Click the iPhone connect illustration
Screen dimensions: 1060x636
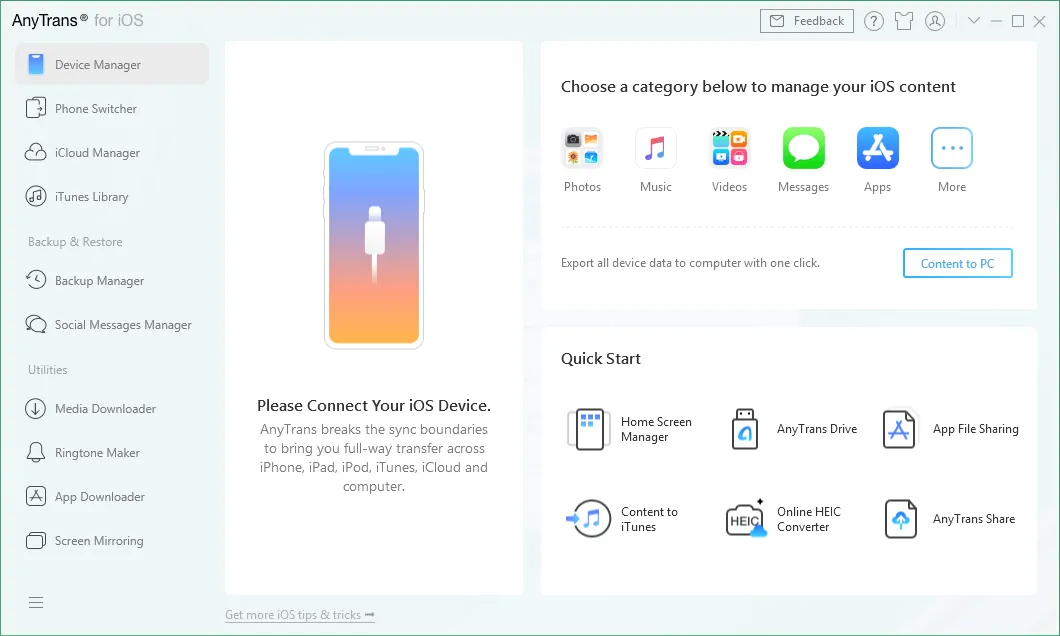click(x=374, y=245)
